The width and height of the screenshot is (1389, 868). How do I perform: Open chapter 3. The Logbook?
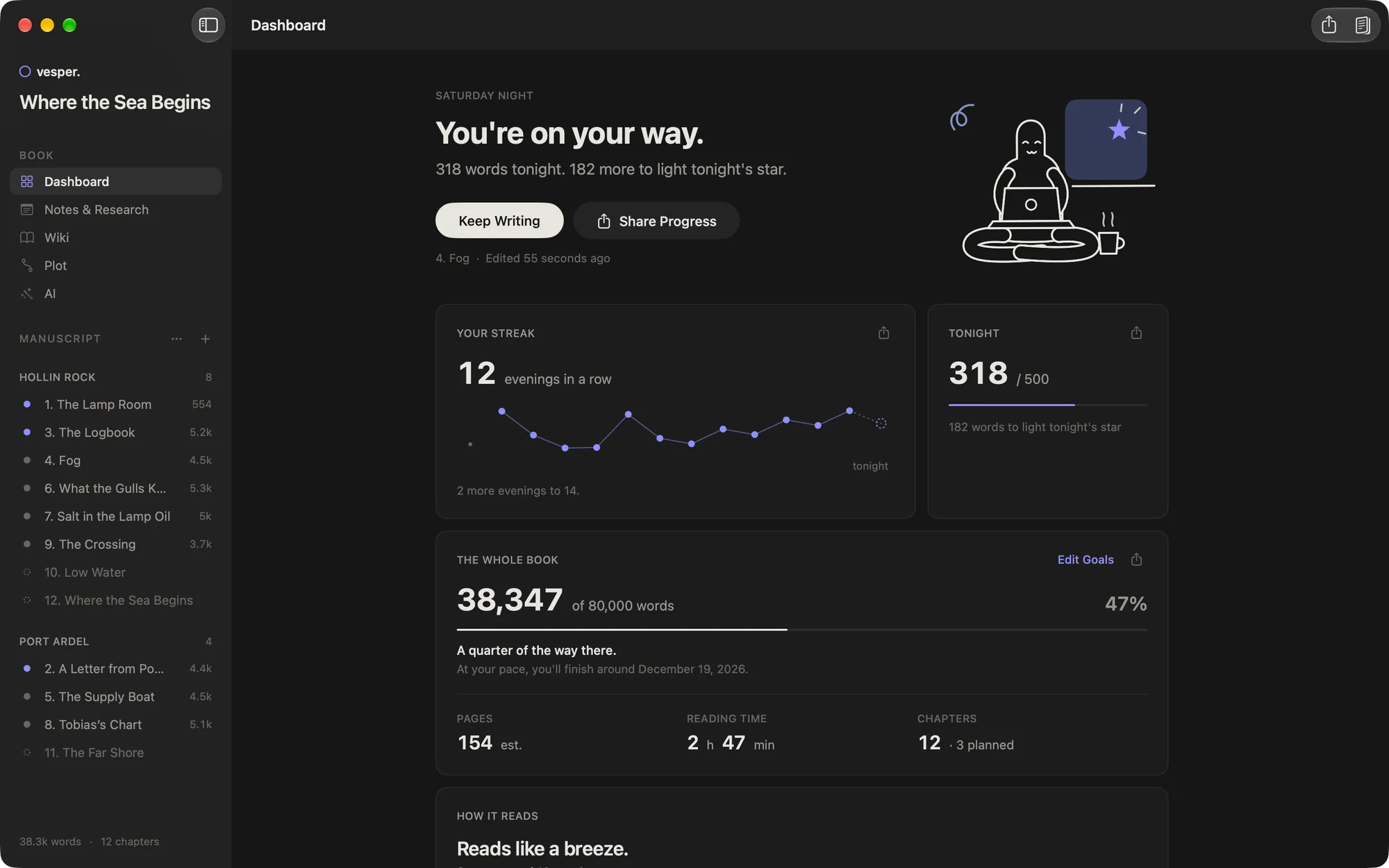coord(116,432)
